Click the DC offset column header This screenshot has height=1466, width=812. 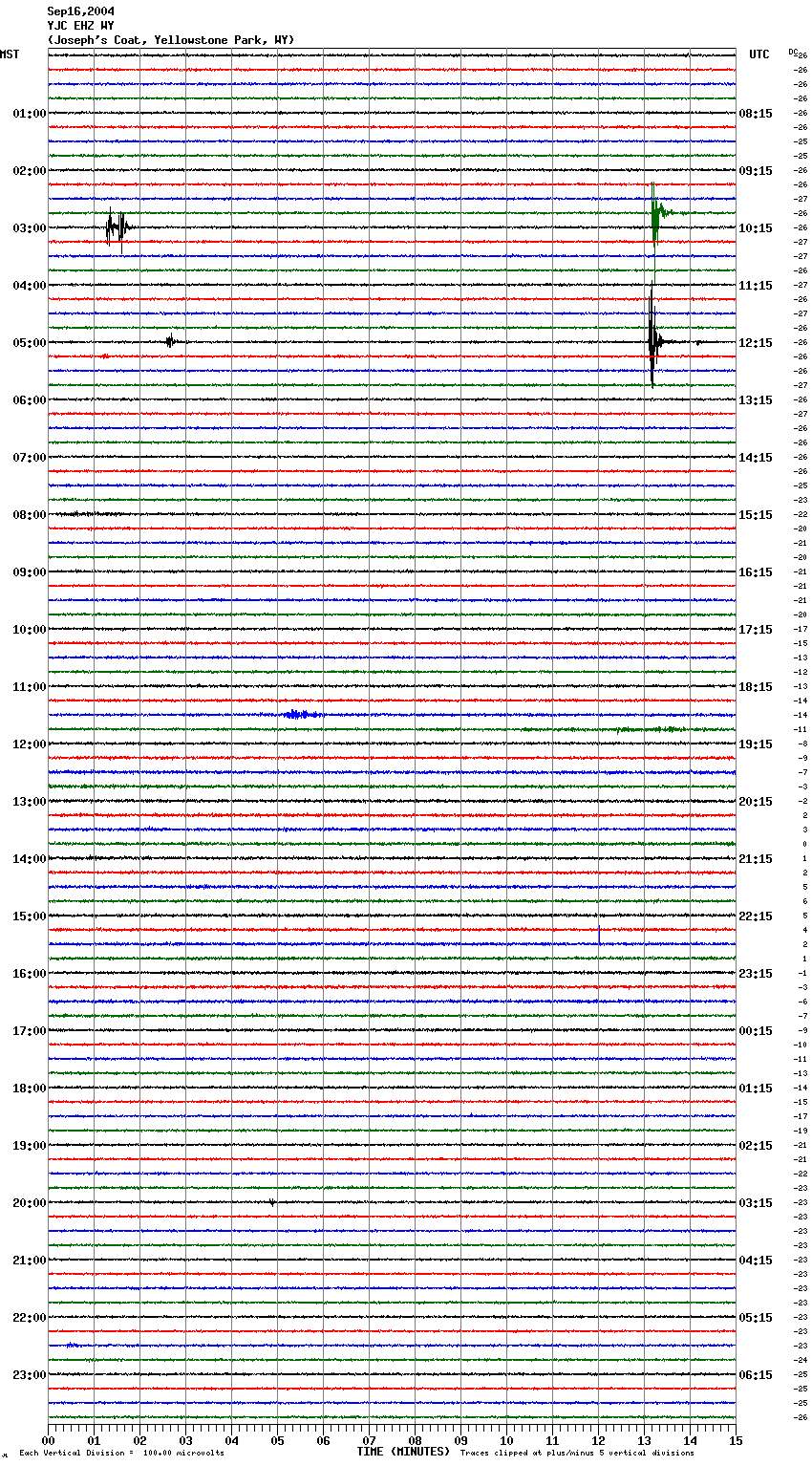(x=793, y=52)
